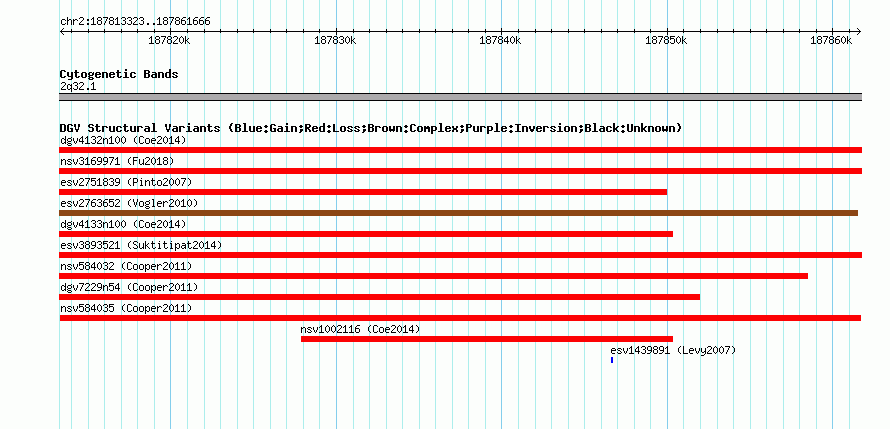Click the 187840k ruler tick label
Screen dimensions: 890x429
coord(500,40)
